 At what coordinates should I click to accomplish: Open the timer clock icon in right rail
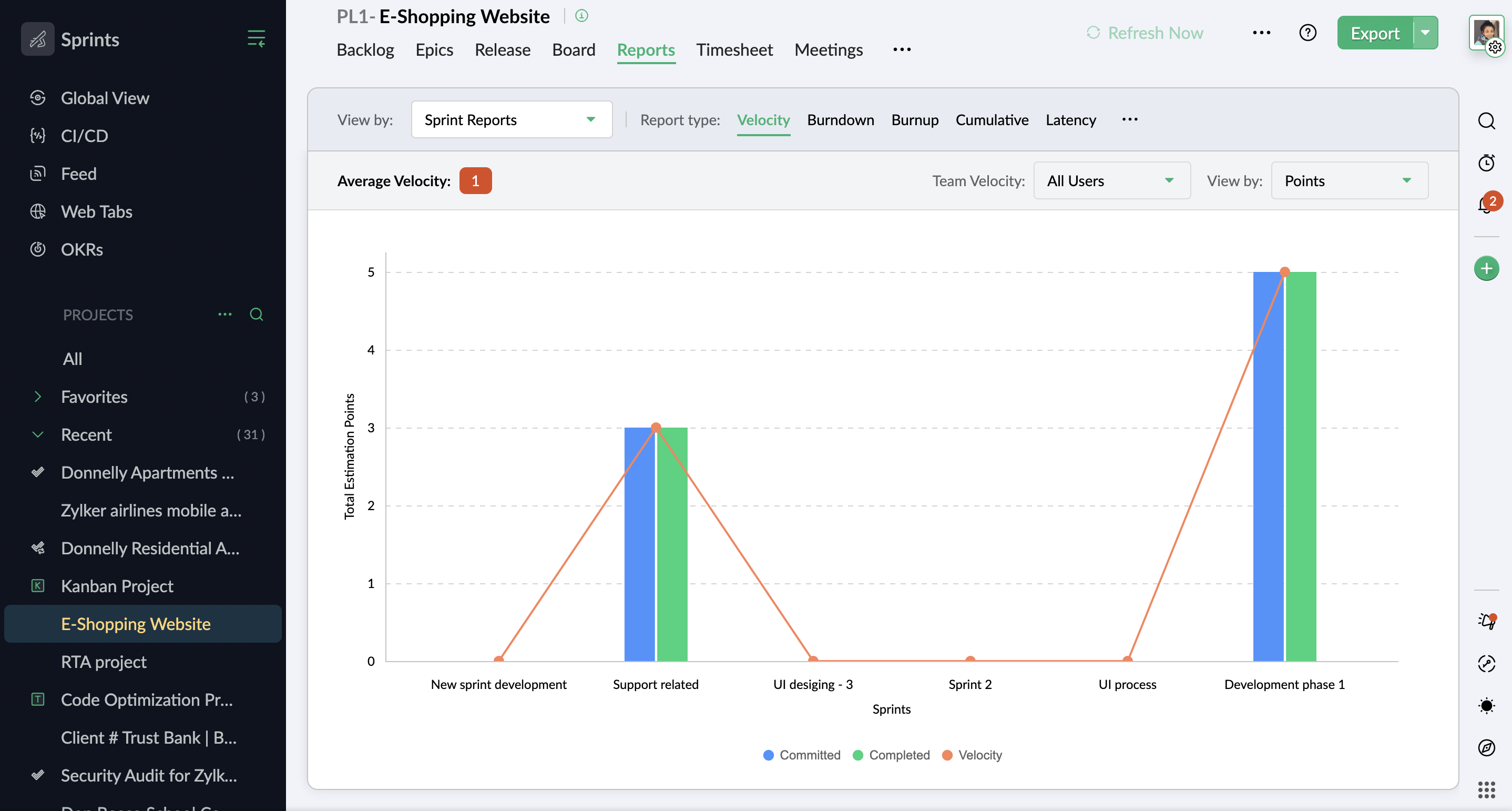point(1486,163)
